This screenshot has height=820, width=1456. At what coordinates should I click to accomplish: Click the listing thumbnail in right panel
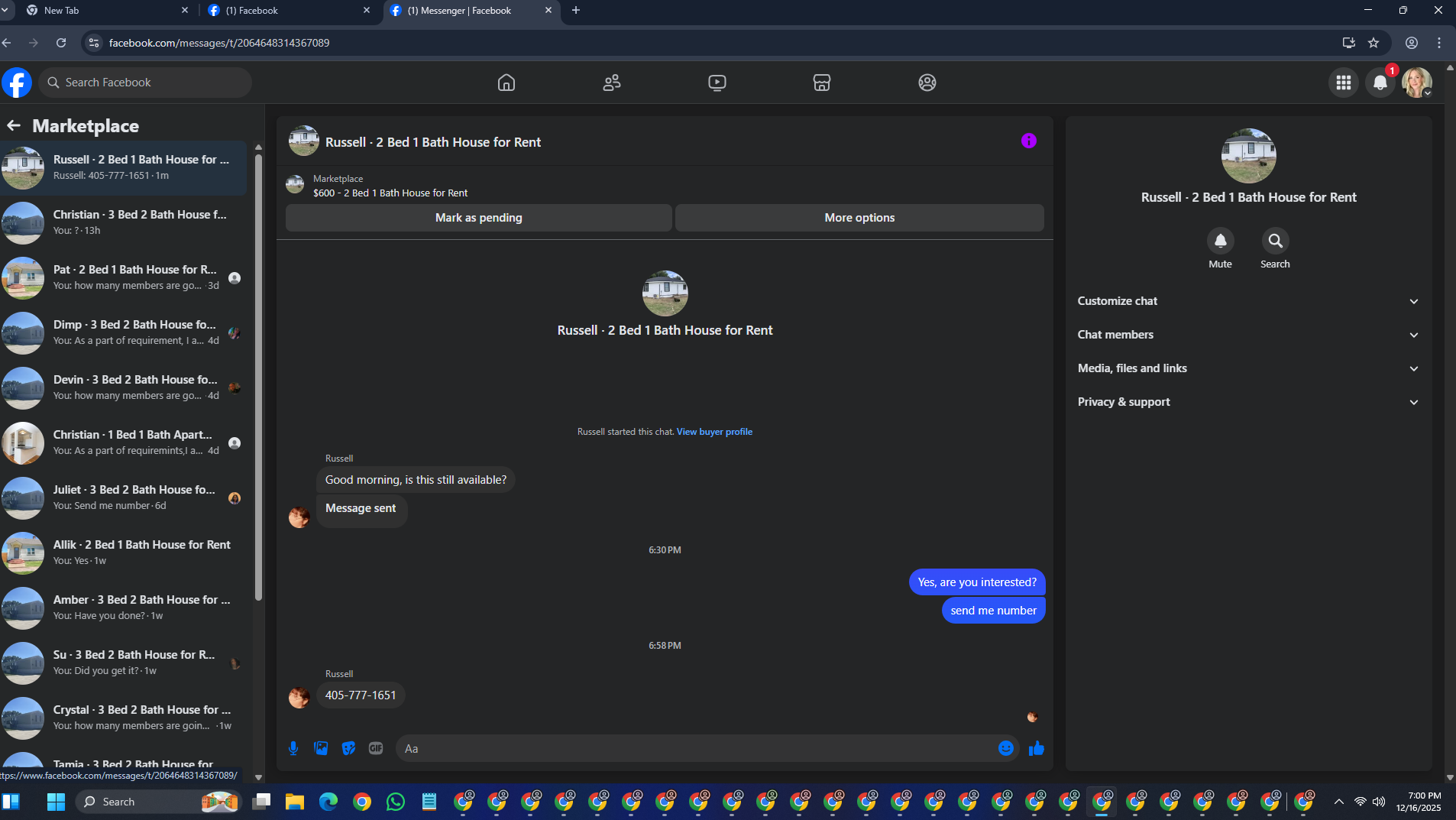(x=1248, y=156)
